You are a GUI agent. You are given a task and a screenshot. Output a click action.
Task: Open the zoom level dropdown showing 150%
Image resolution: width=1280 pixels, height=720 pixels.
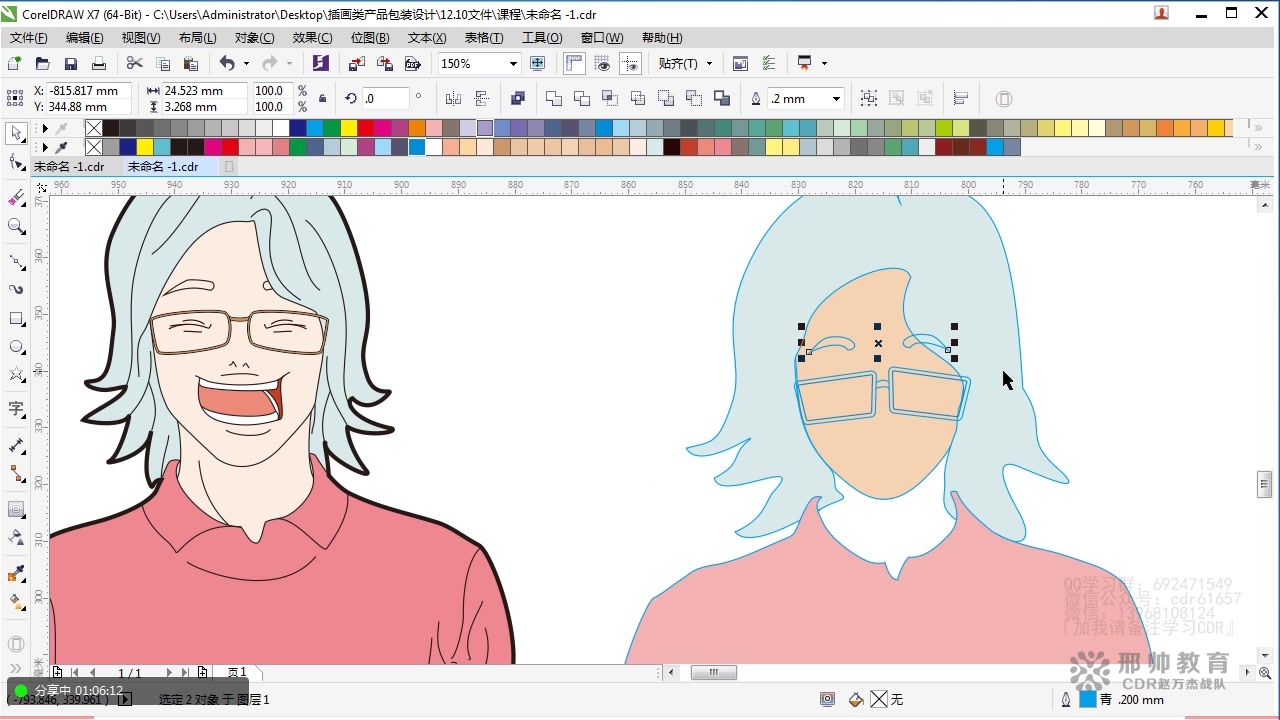tap(514, 63)
